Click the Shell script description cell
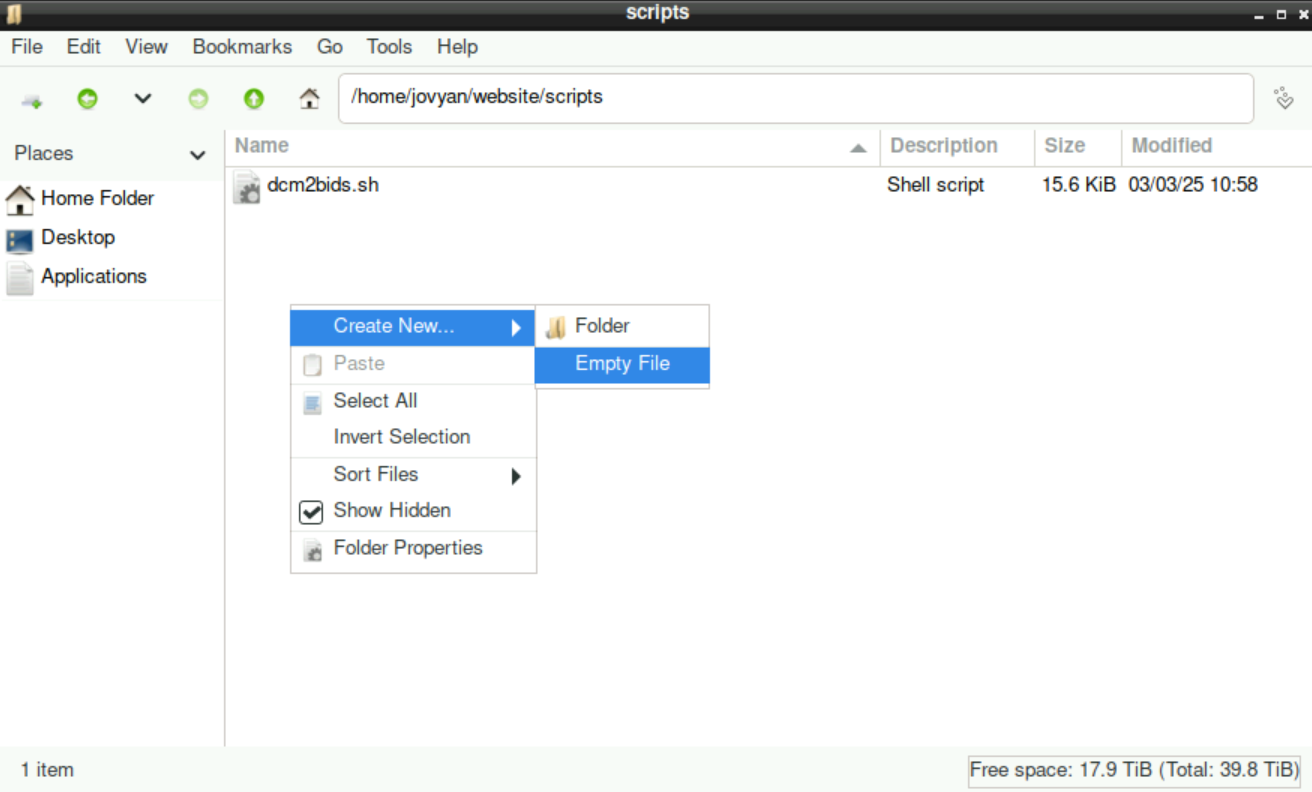Screen dimensions: 1312x792 click(x=936, y=185)
